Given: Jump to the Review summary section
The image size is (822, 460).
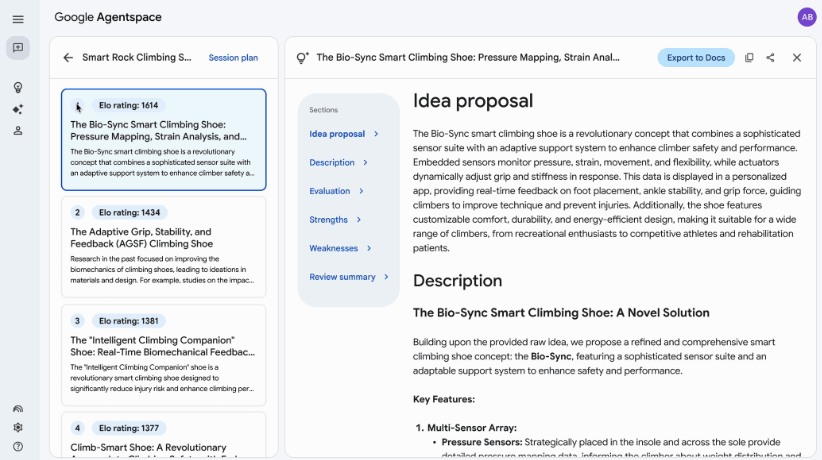Looking at the screenshot, I should pyautogui.click(x=342, y=277).
